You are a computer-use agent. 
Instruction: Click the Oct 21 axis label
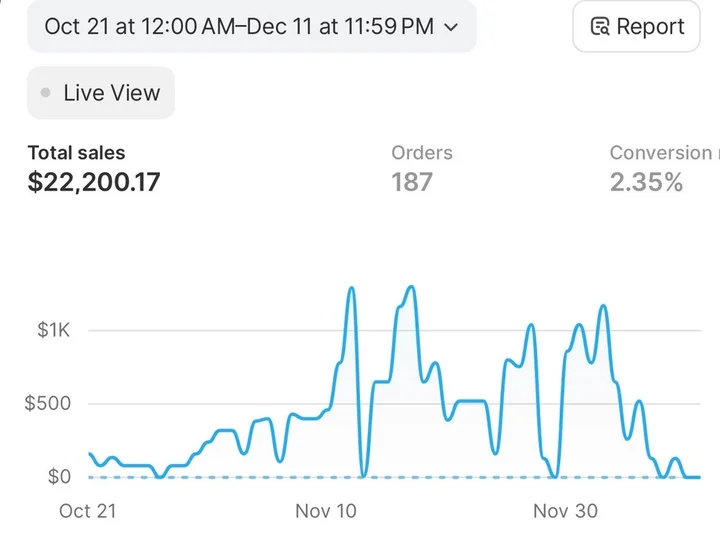click(x=88, y=511)
